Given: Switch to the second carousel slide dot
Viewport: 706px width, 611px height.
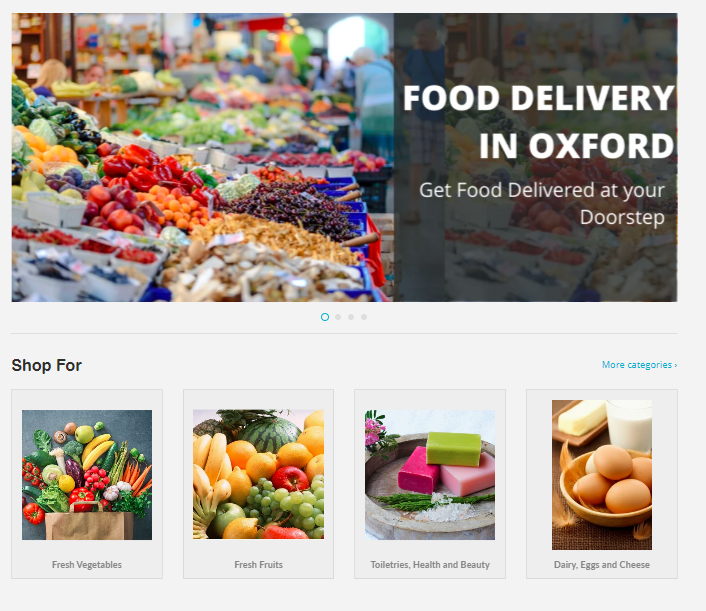Looking at the screenshot, I should [x=338, y=317].
